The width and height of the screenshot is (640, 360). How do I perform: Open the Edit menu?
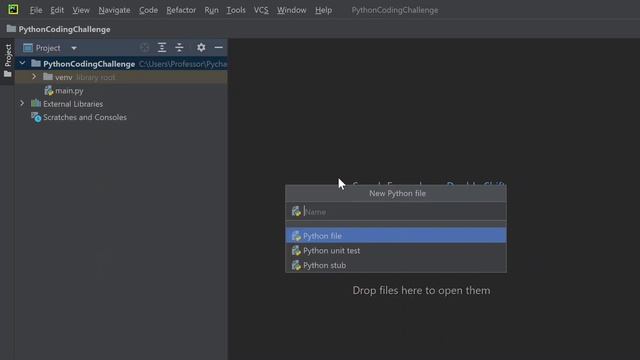(x=57, y=10)
